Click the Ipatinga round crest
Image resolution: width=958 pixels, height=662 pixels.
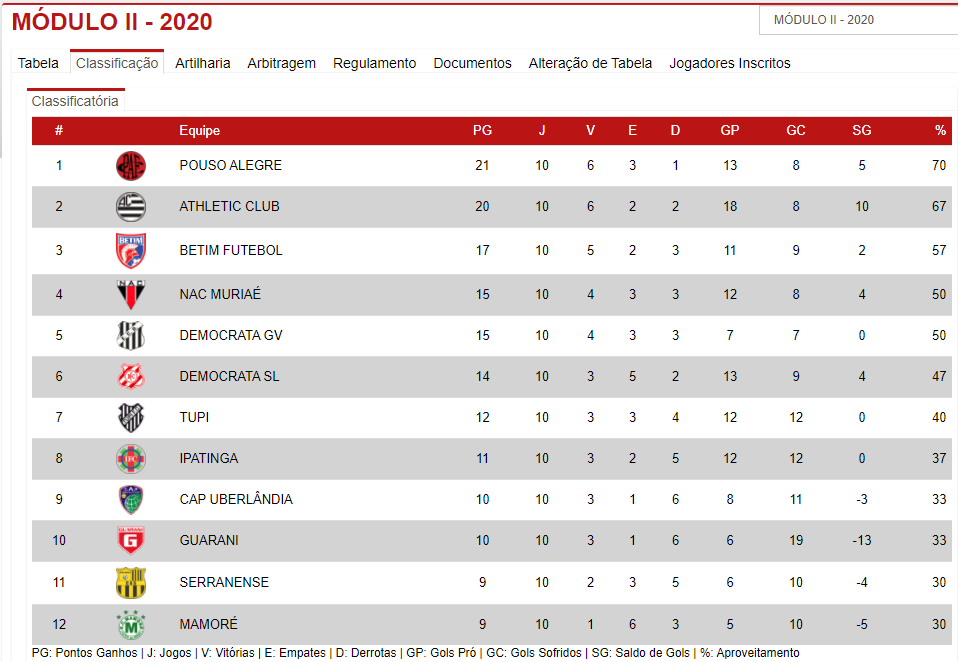[131, 459]
